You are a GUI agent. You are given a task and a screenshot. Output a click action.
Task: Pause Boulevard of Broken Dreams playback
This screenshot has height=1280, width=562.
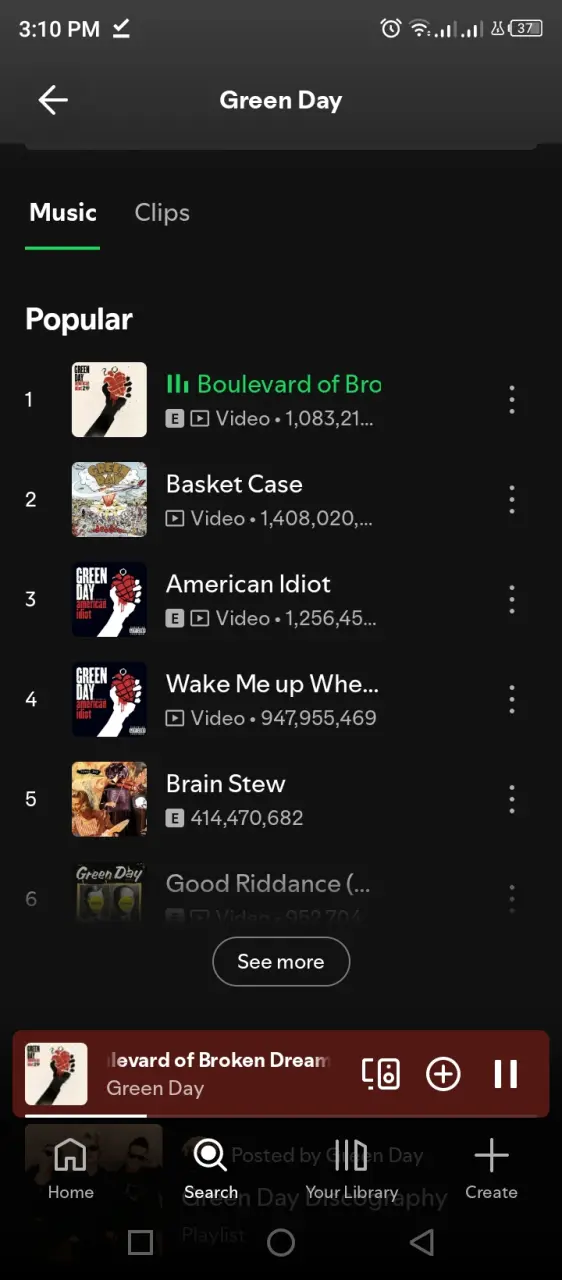(x=506, y=1074)
